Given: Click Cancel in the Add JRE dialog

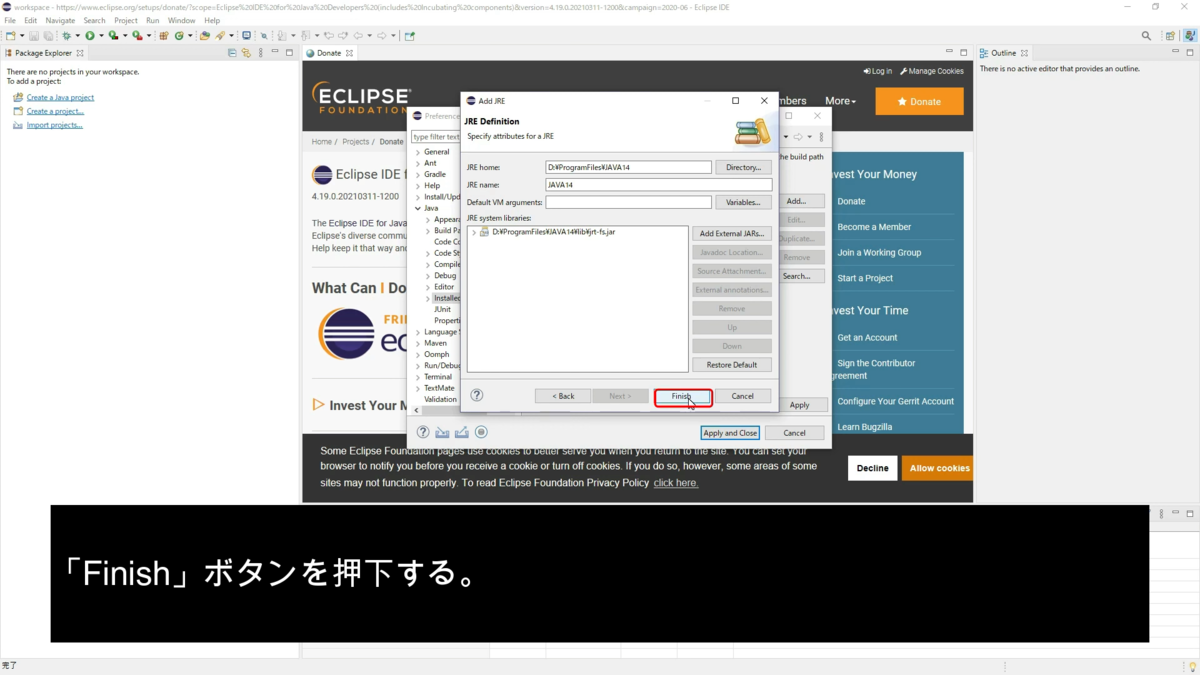Looking at the screenshot, I should click(x=743, y=396).
